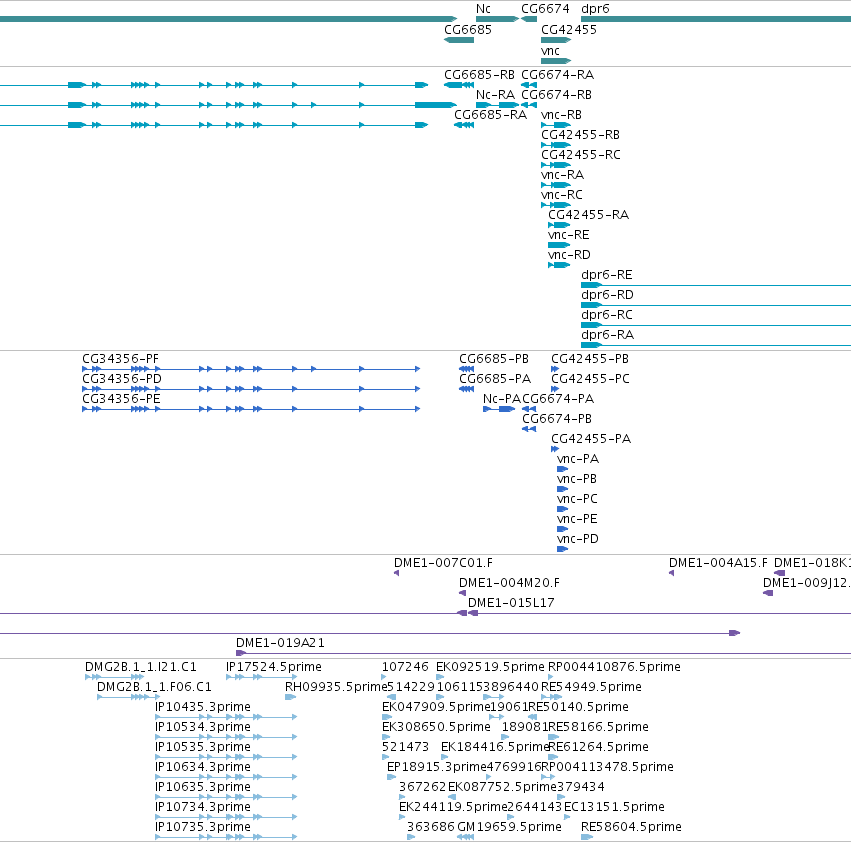Select the IP10534.3prime EST label
Screen dimensions: 851x842
(x=203, y=727)
